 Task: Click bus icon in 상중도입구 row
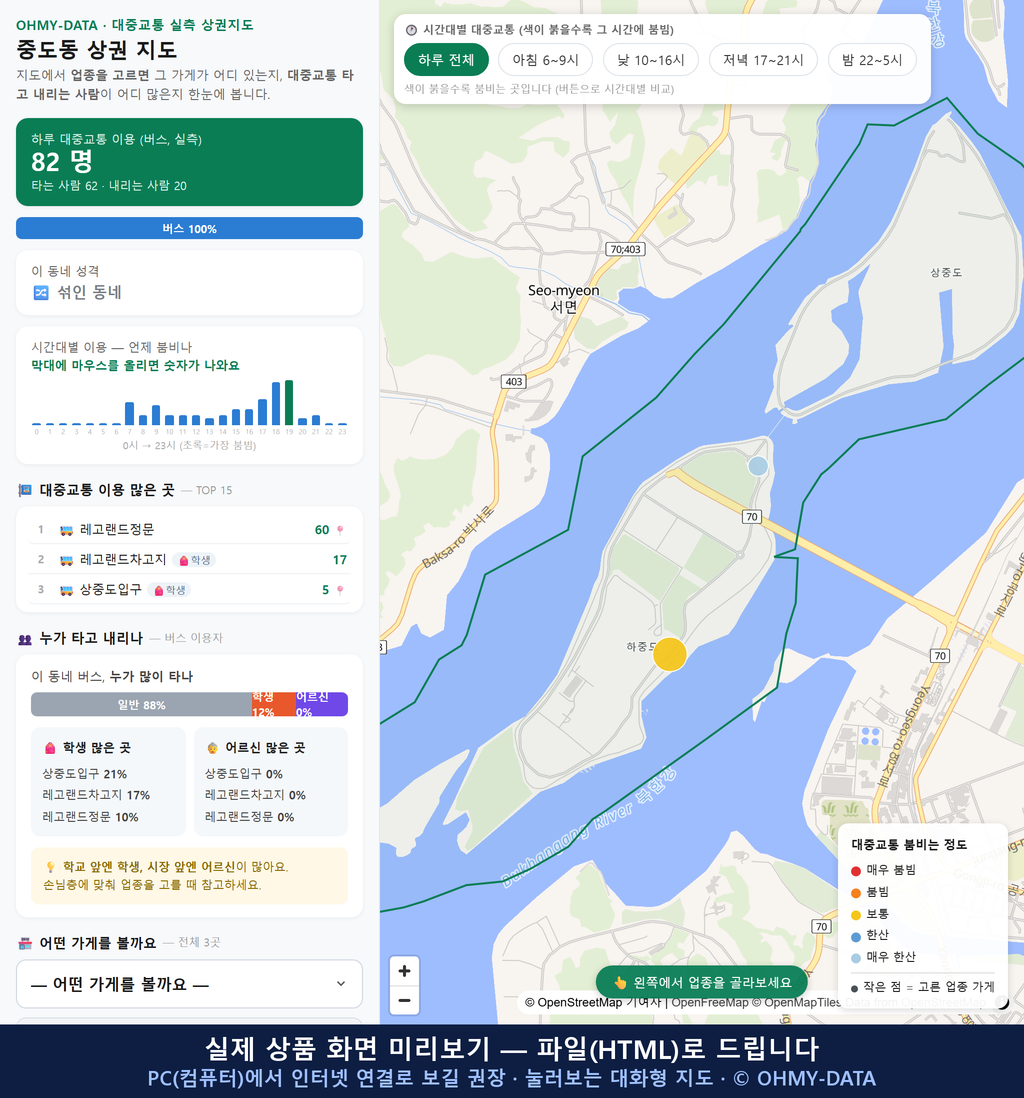click(67, 590)
